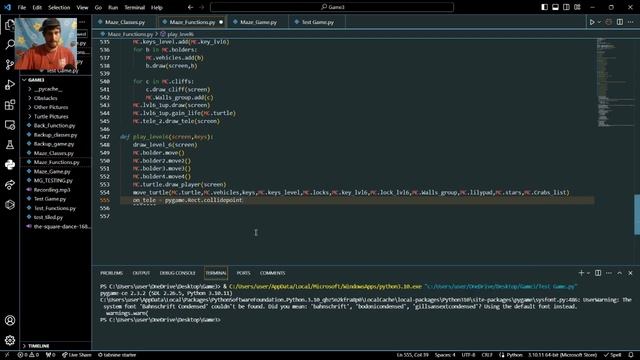The height and width of the screenshot is (360, 640).
Task: Add a new terminal with plus icon
Action: (x=581, y=273)
